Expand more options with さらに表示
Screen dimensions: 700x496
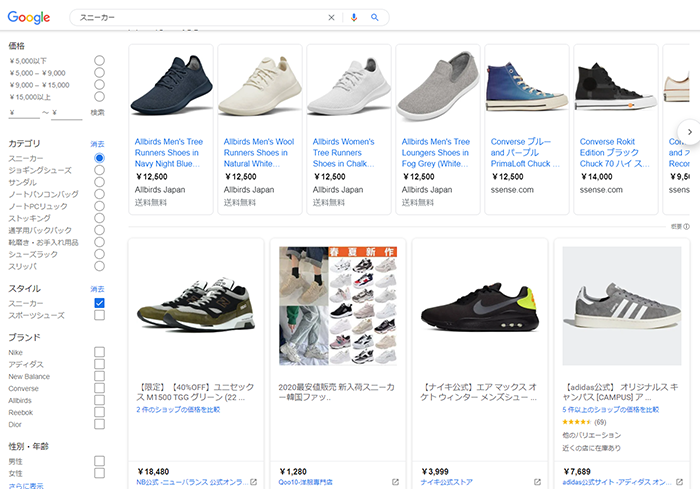point(26,486)
